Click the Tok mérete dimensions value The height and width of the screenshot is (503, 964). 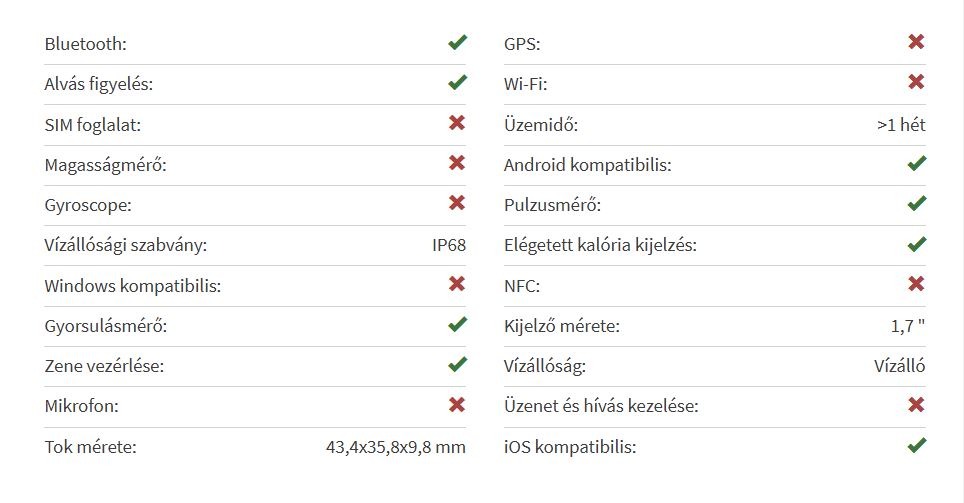pyautogui.click(x=396, y=446)
